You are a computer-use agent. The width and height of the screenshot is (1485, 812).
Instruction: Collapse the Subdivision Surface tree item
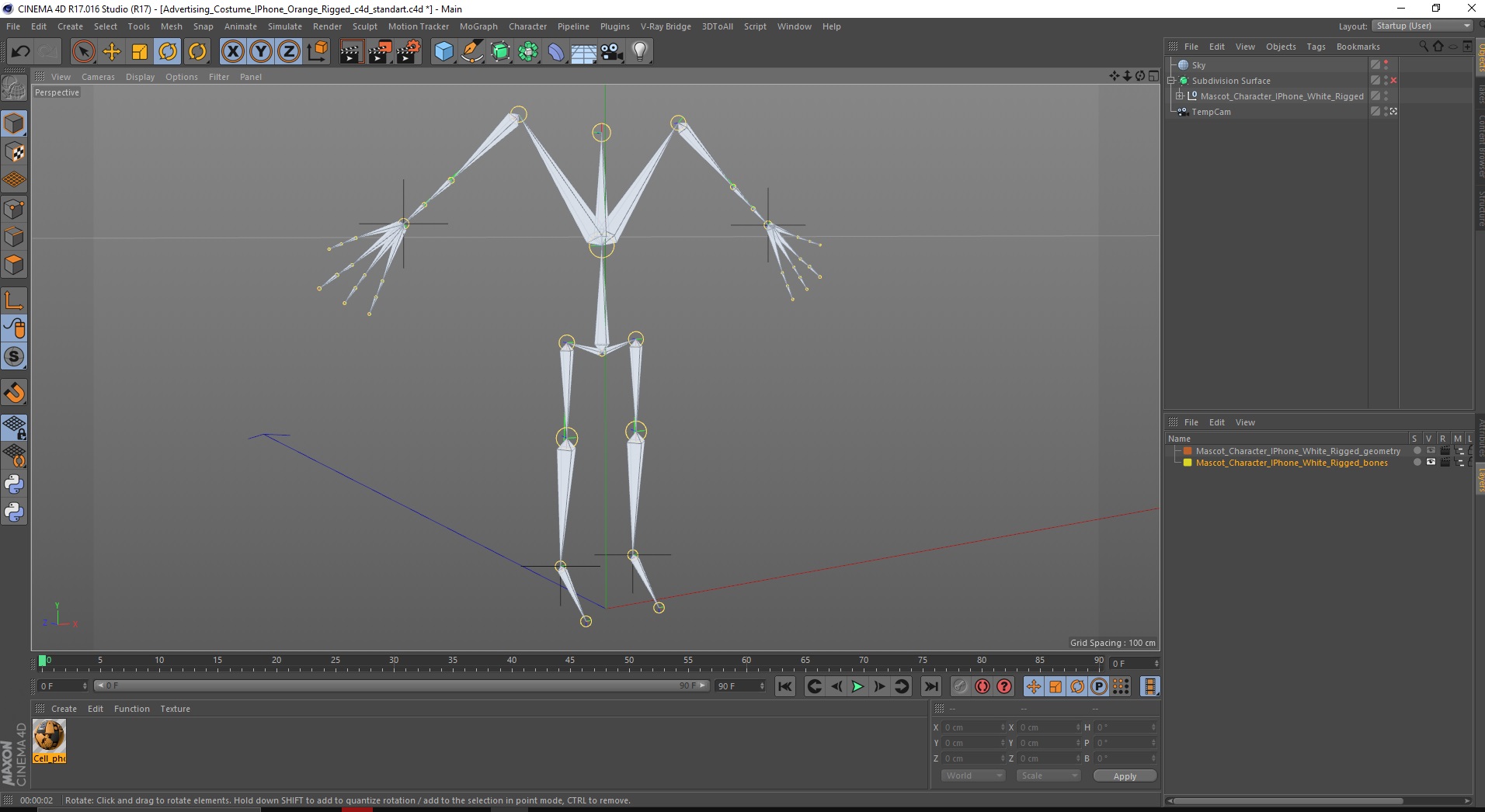tap(1172, 81)
